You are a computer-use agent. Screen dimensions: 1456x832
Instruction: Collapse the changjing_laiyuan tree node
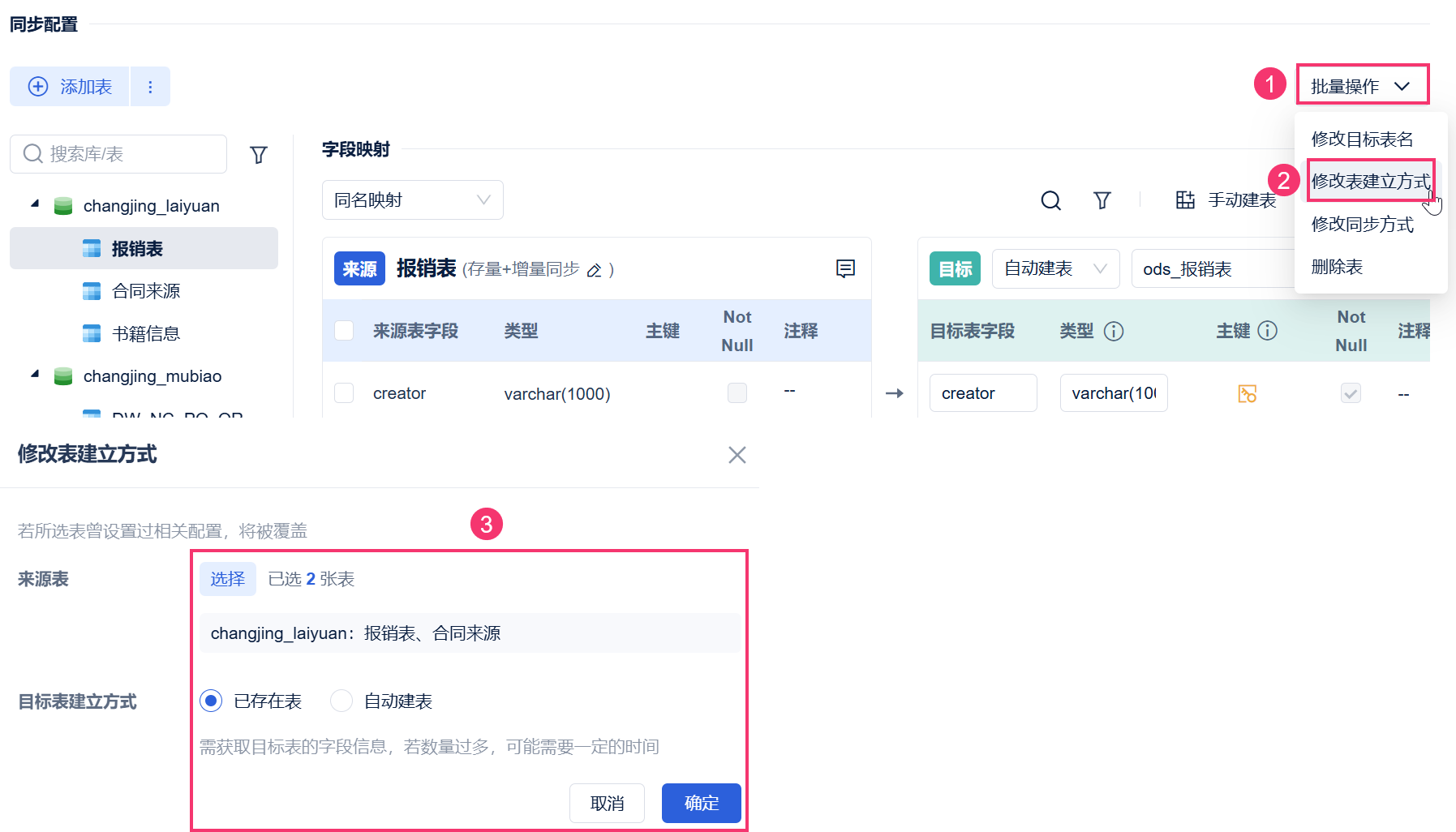click(35, 204)
